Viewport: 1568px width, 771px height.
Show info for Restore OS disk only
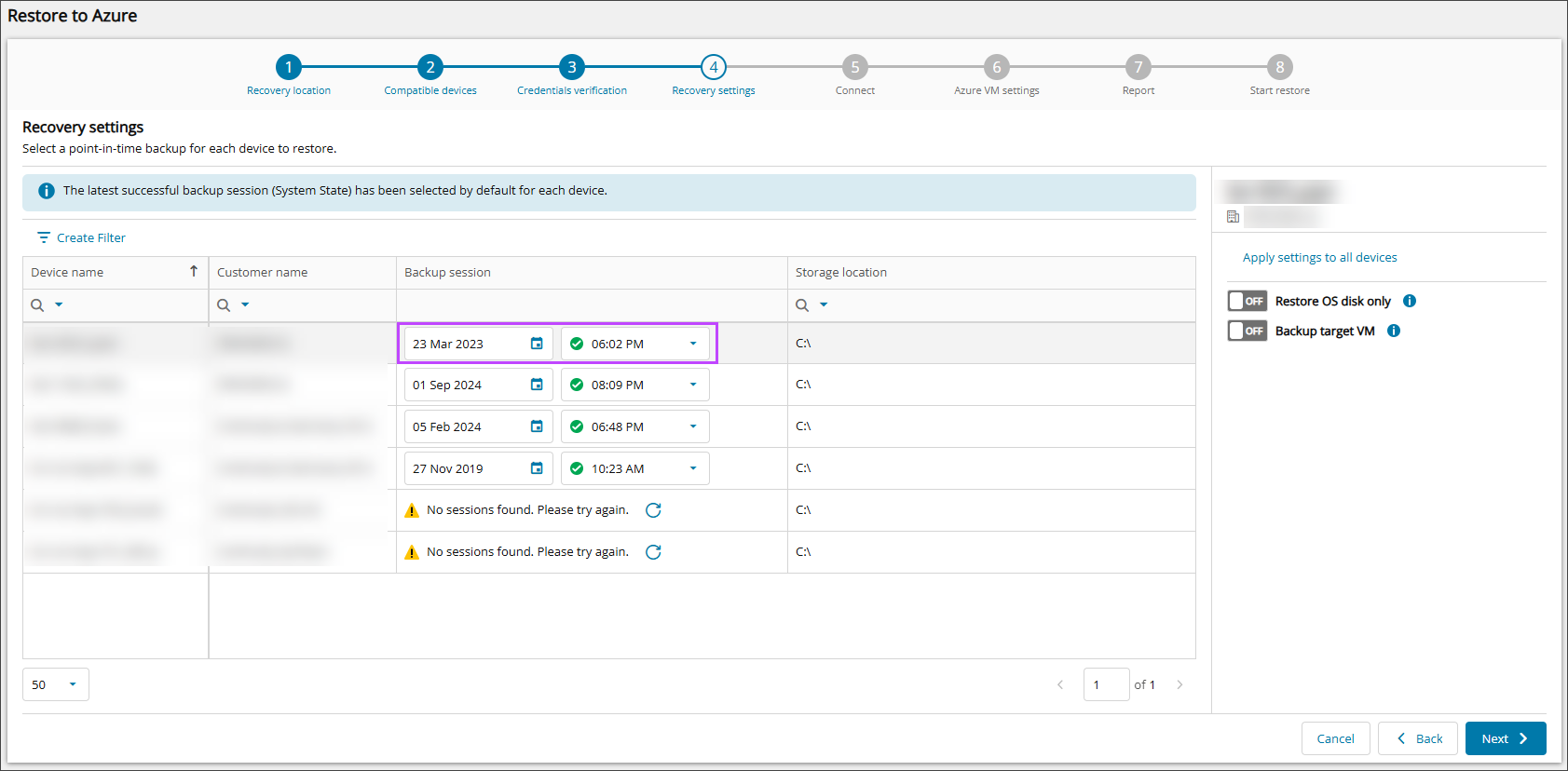coord(1410,301)
